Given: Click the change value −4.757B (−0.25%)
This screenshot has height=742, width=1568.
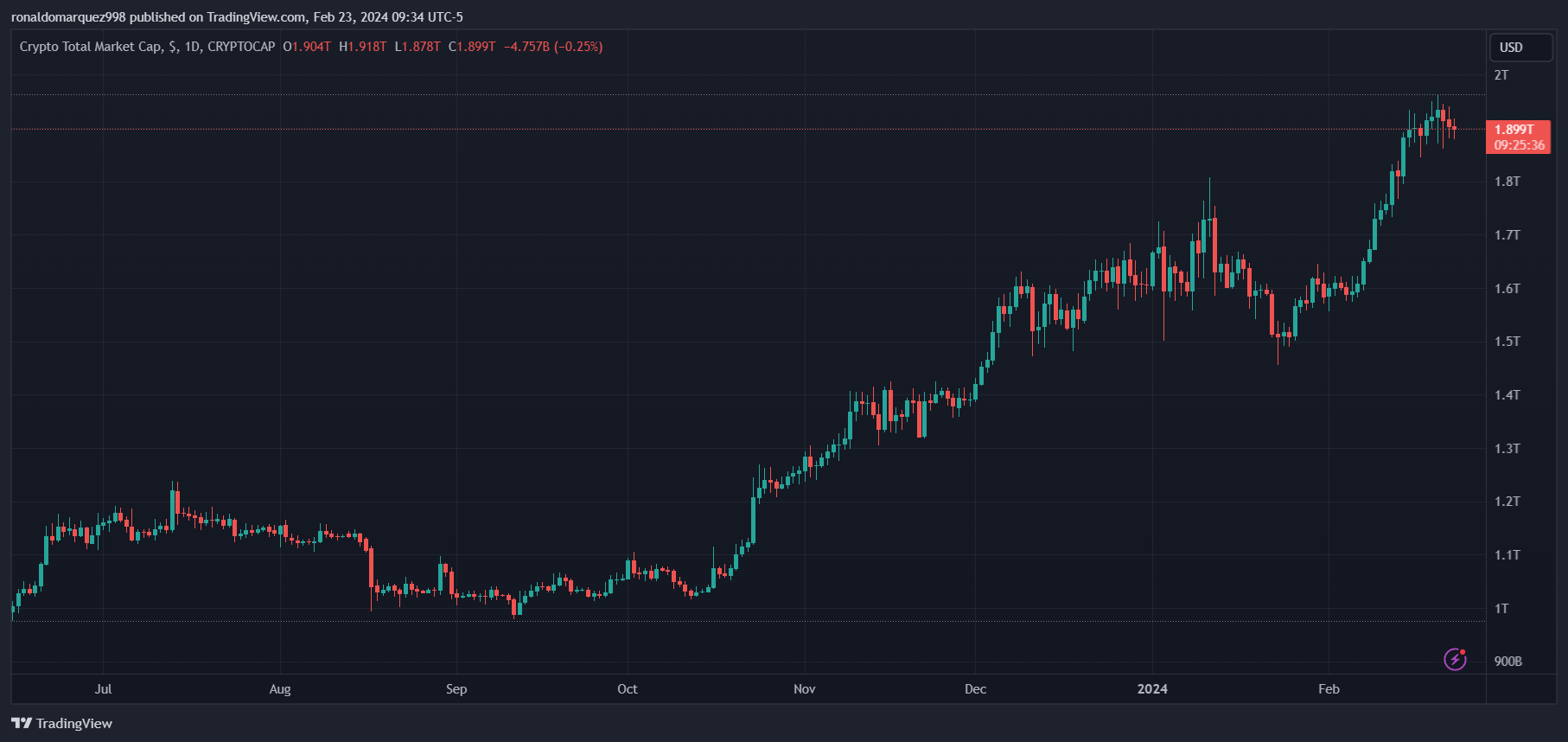Looking at the screenshot, I should pyautogui.click(x=553, y=47).
